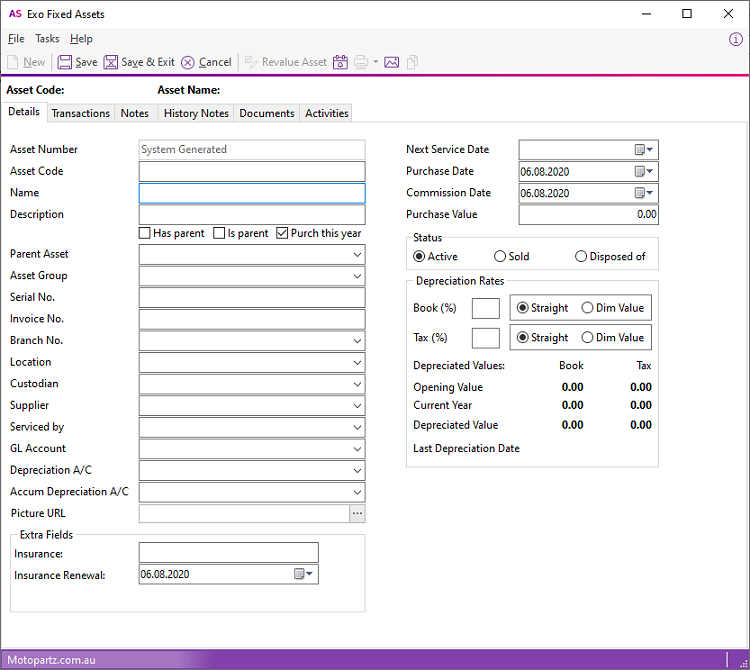
Task: Click the Cancel toolbar icon
Action: click(x=206, y=62)
